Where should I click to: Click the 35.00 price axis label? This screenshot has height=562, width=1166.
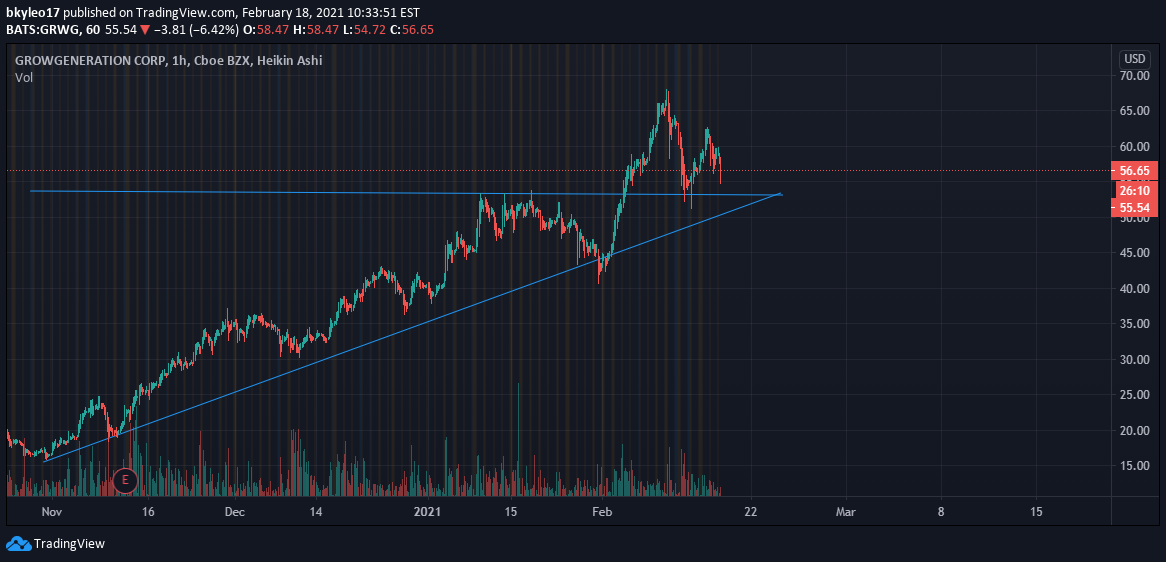[1137, 324]
